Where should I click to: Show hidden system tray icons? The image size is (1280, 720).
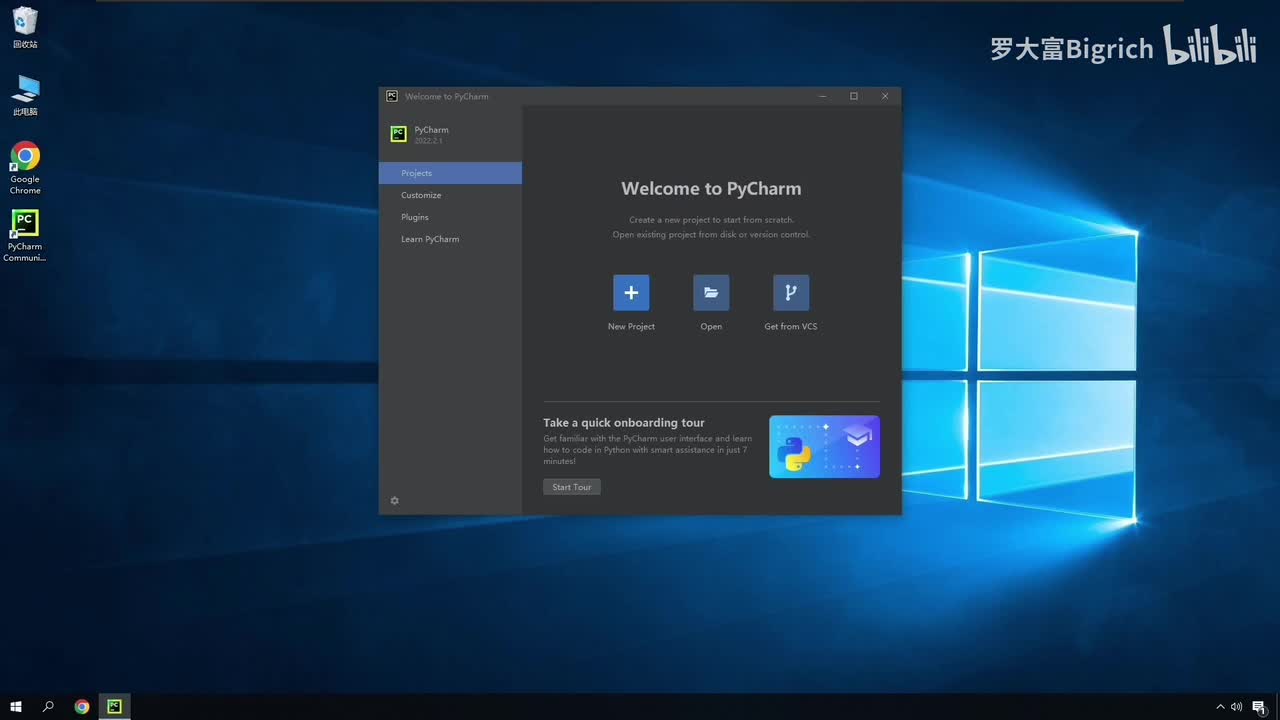pyautogui.click(x=1220, y=707)
